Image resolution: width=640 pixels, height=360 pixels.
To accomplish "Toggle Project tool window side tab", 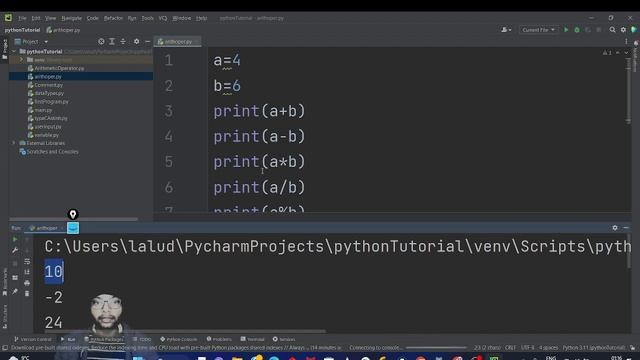I will (5, 49).
